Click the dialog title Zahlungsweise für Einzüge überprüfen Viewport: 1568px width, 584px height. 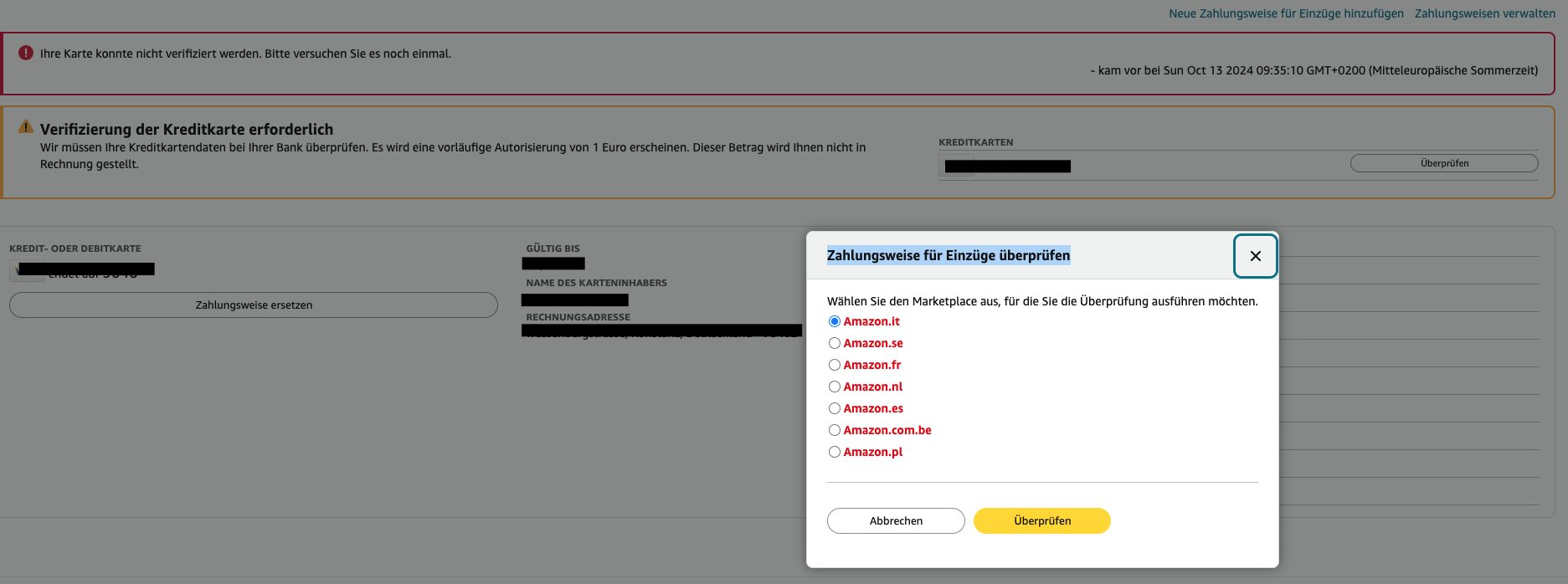coord(949,255)
